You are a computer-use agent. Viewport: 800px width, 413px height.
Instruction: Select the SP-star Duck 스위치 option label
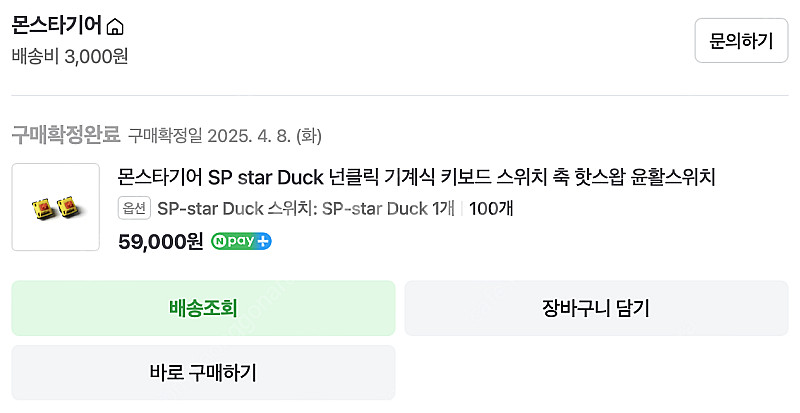236,209
